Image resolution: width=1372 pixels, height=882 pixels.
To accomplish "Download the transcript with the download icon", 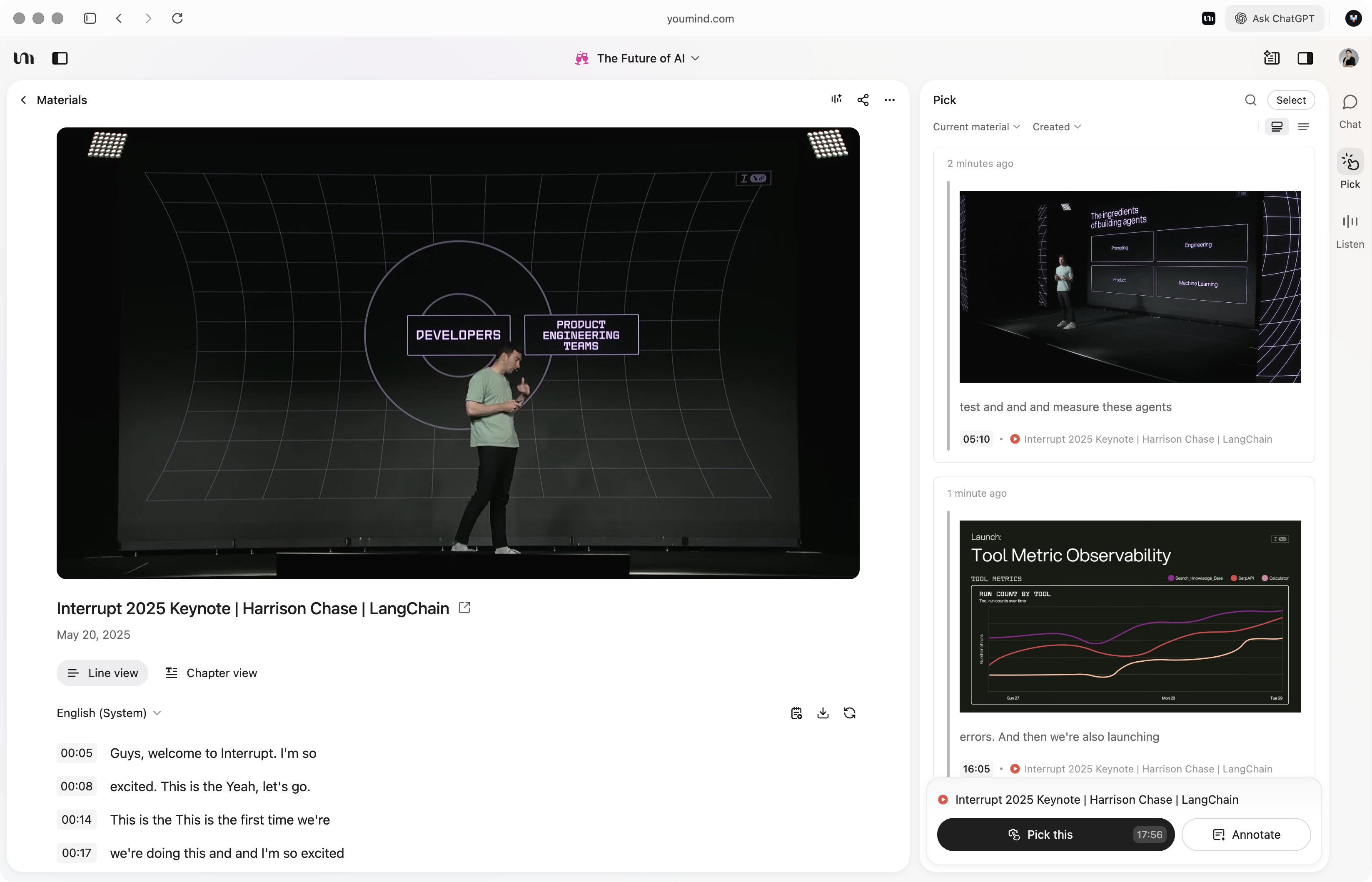I will coord(823,713).
